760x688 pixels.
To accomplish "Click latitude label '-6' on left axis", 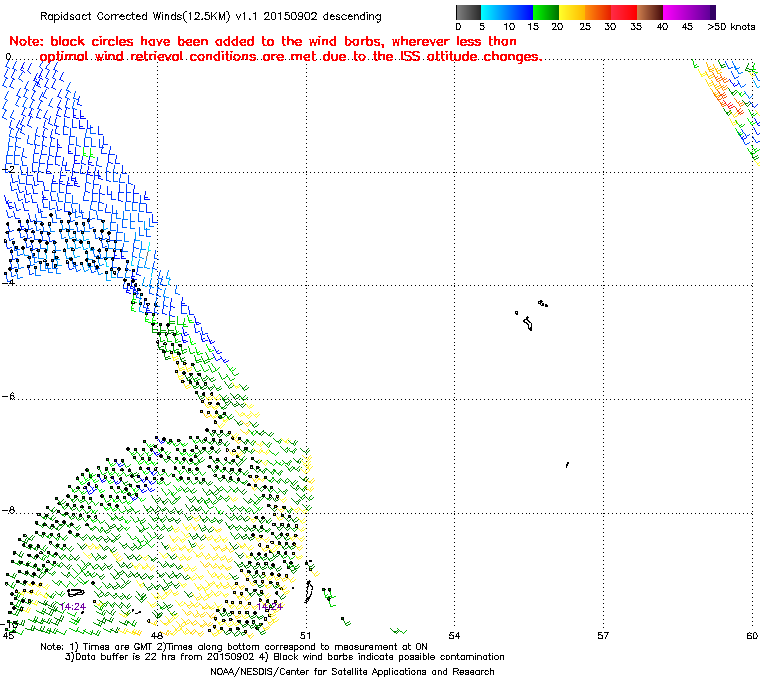I will coord(8,396).
